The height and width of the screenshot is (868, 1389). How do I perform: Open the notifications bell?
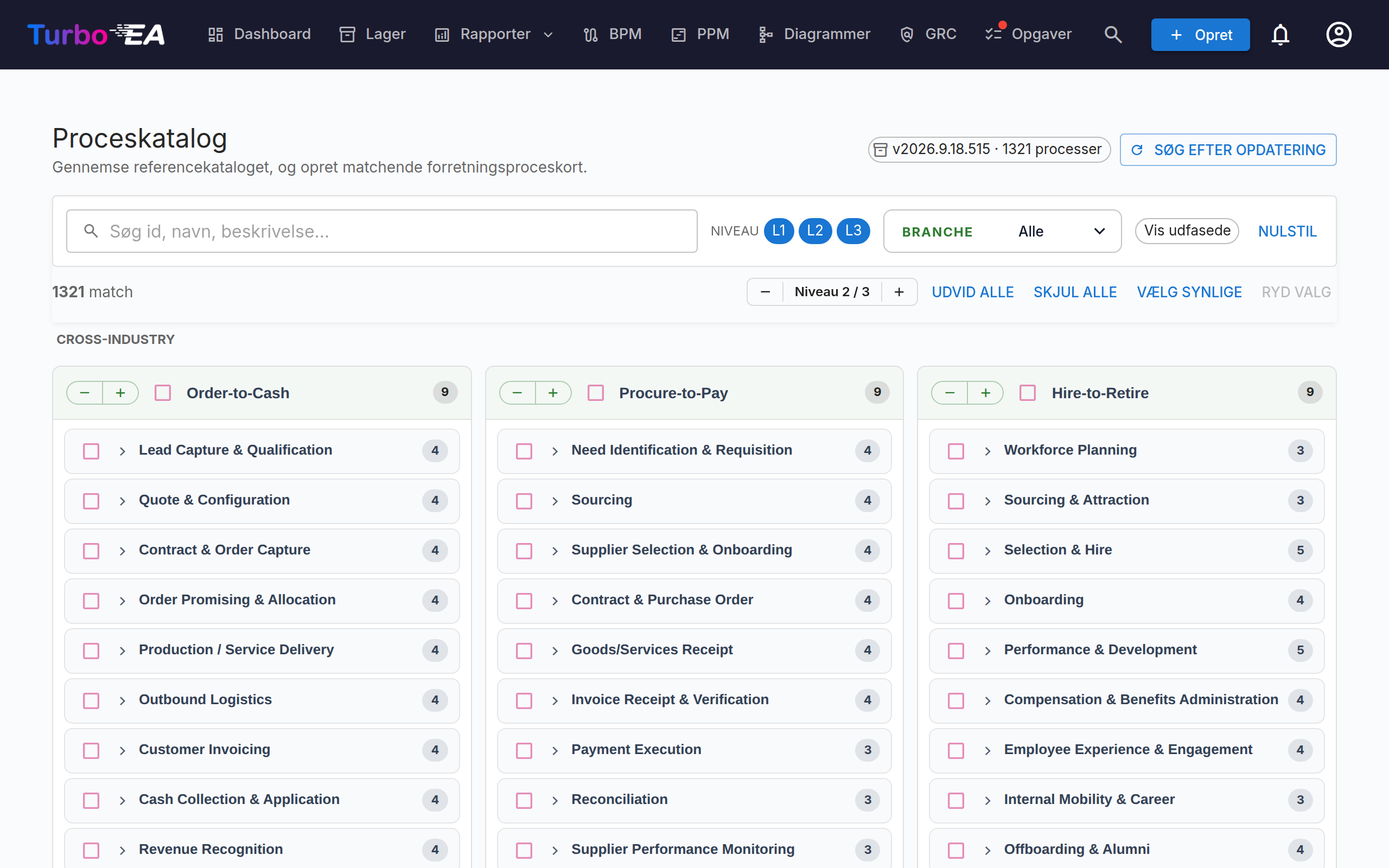click(1280, 34)
